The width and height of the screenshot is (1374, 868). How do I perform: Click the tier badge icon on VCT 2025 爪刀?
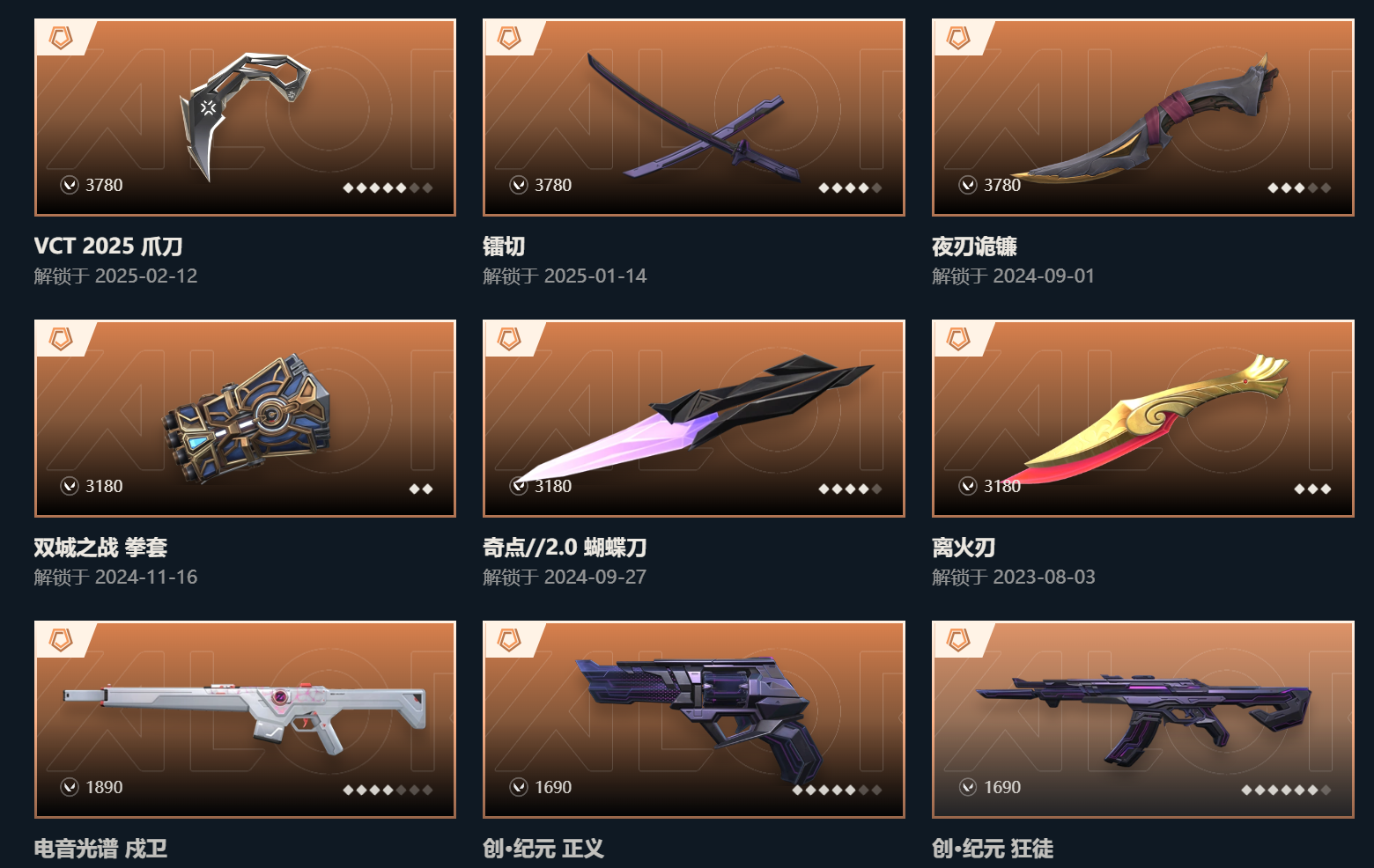coord(60,38)
